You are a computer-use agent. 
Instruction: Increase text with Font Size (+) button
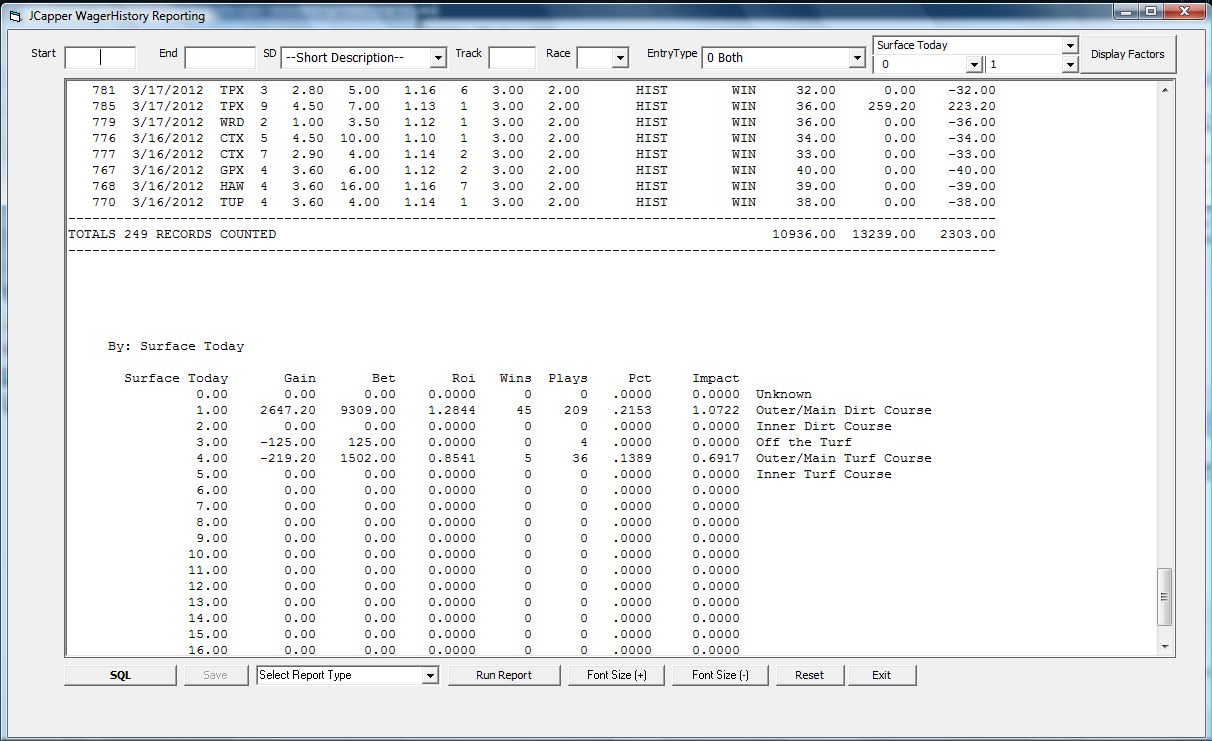pyautogui.click(x=617, y=675)
